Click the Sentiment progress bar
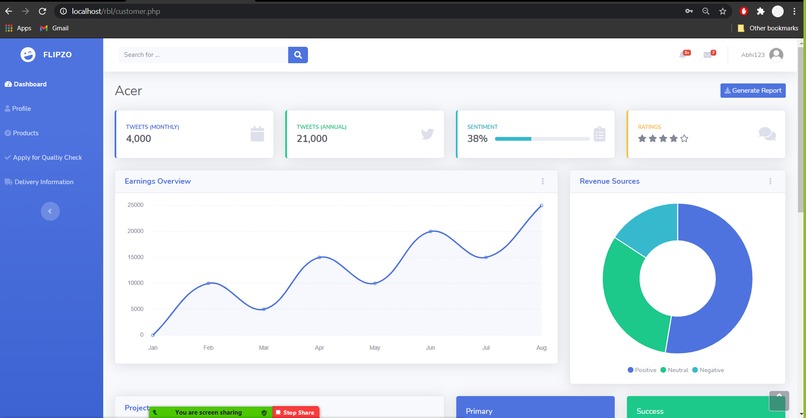The height and width of the screenshot is (418, 806). pyautogui.click(x=542, y=138)
